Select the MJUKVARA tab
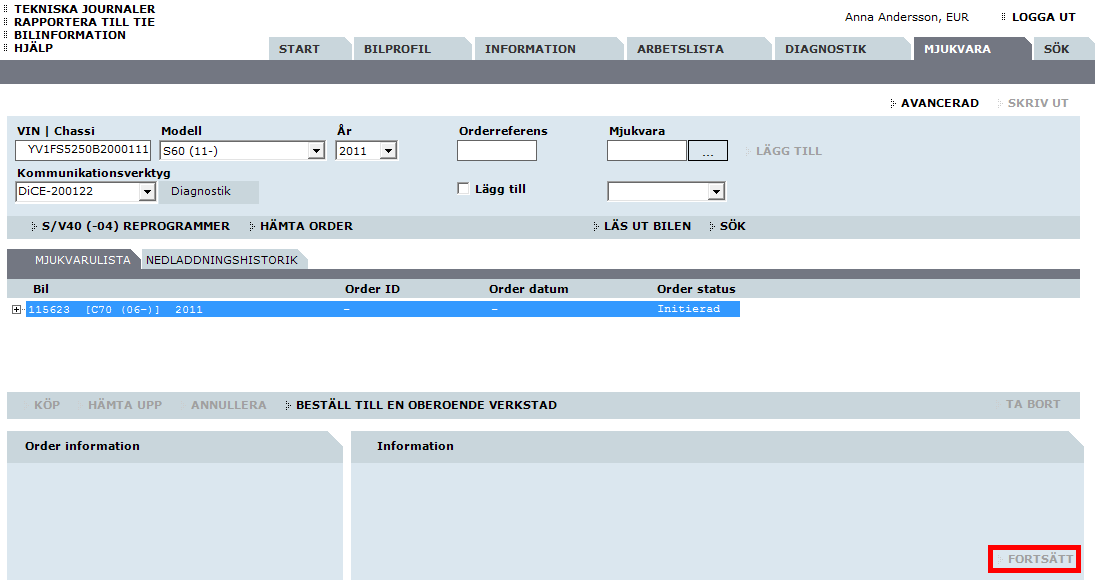The width and height of the screenshot is (1095, 583). [971, 49]
